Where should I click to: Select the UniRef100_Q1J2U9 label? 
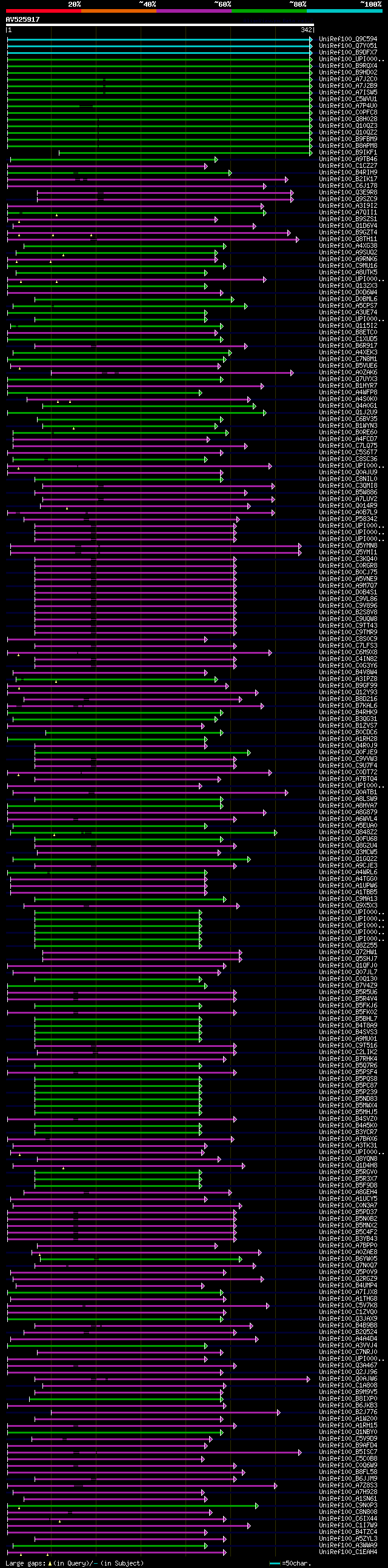click(x=348, y=414)
